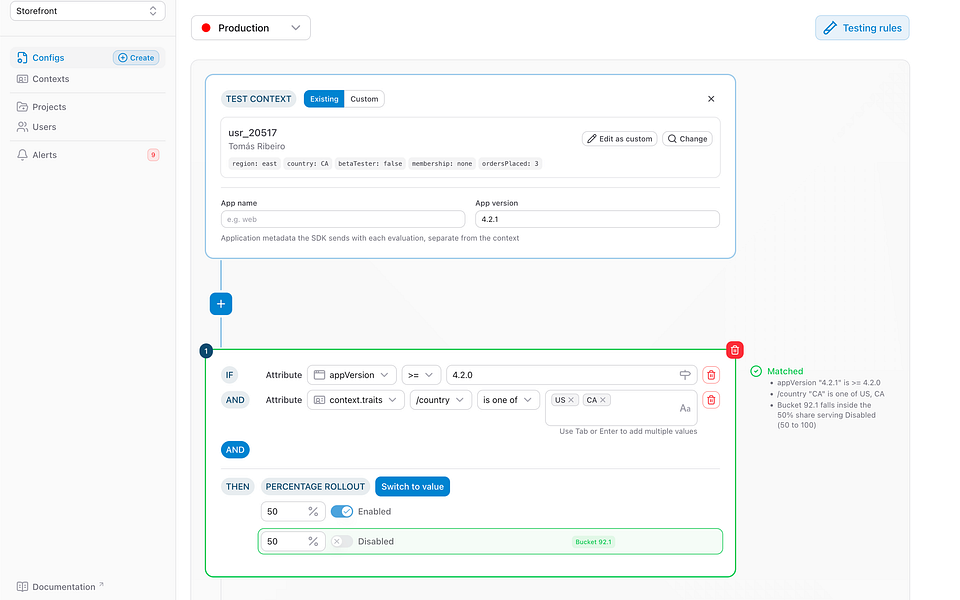Open the 'is one of' operator dropdown
This screenshot has width=960, height=600.
508,400
